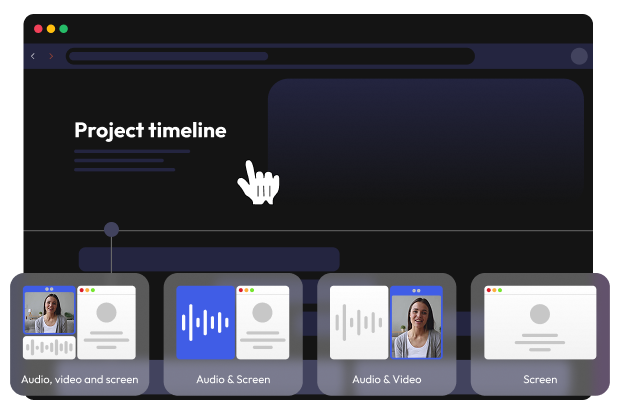Click the browser forward arrow

(51, 56)
